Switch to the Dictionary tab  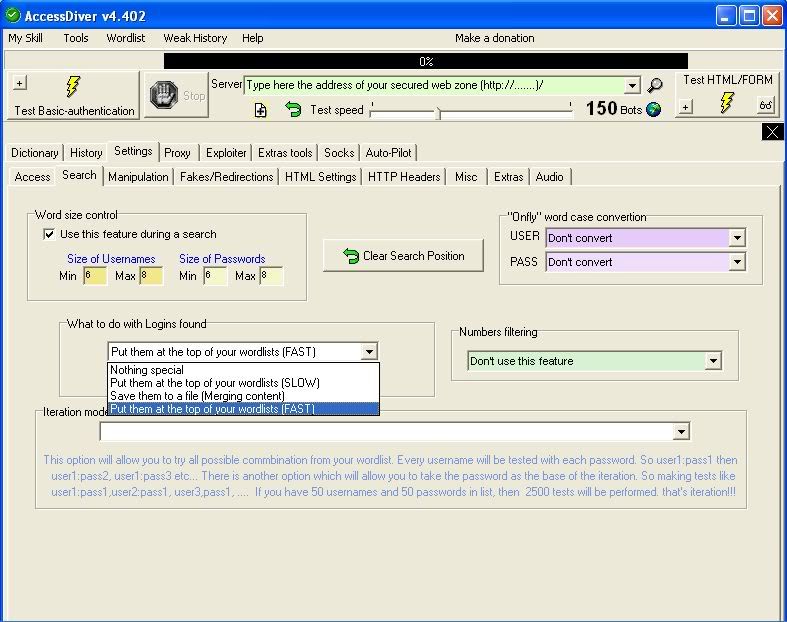point(35,153)
